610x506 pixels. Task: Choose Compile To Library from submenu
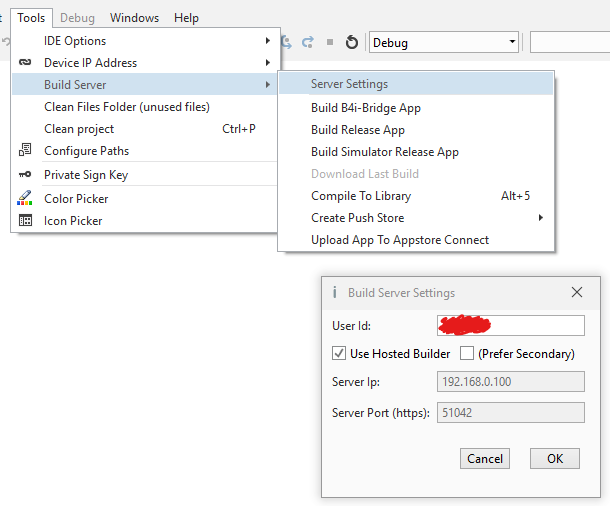[360, 196]
